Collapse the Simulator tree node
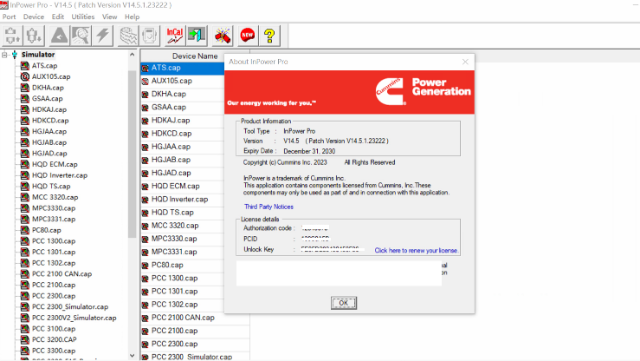This screenshot has height=361, width=640. (4, 55)
